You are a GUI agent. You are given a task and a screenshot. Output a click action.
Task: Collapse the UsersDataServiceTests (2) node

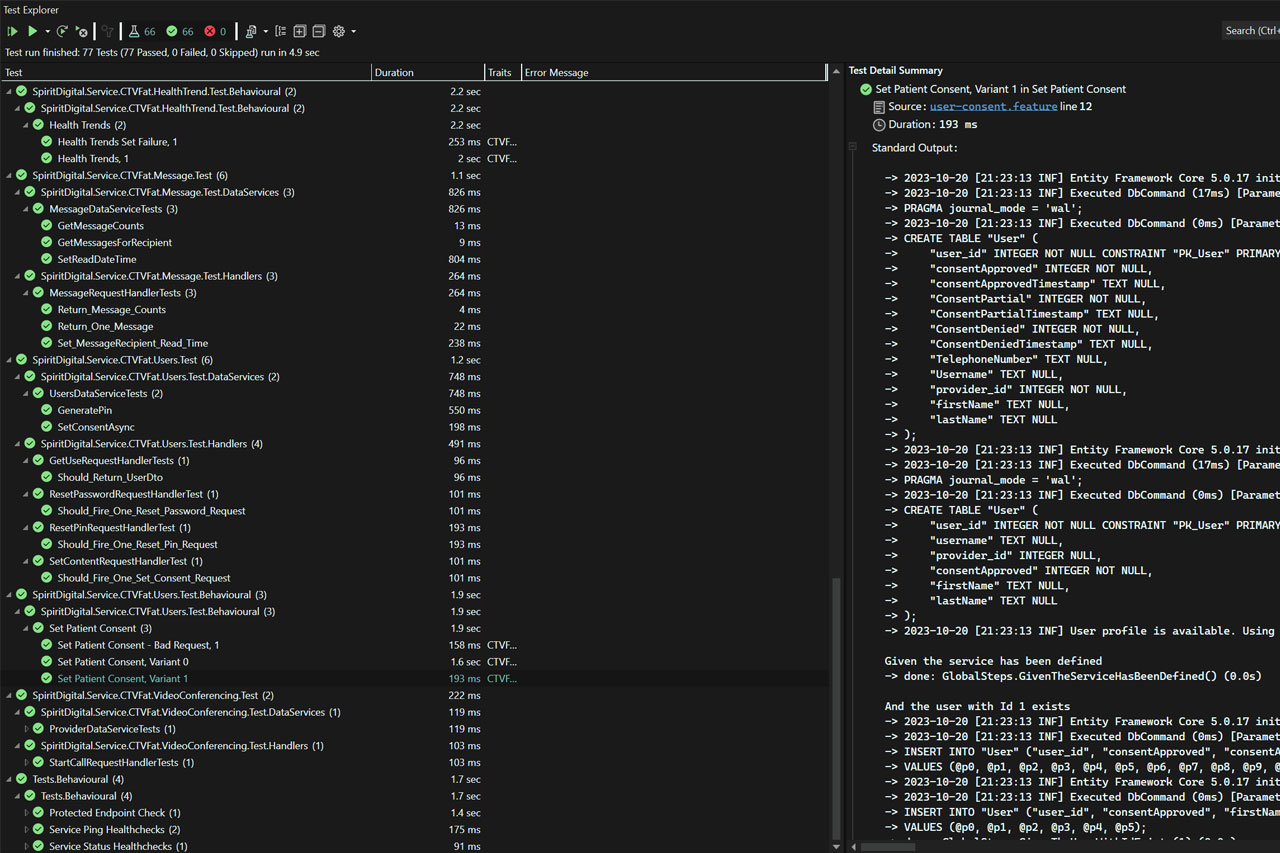(28, 393)
